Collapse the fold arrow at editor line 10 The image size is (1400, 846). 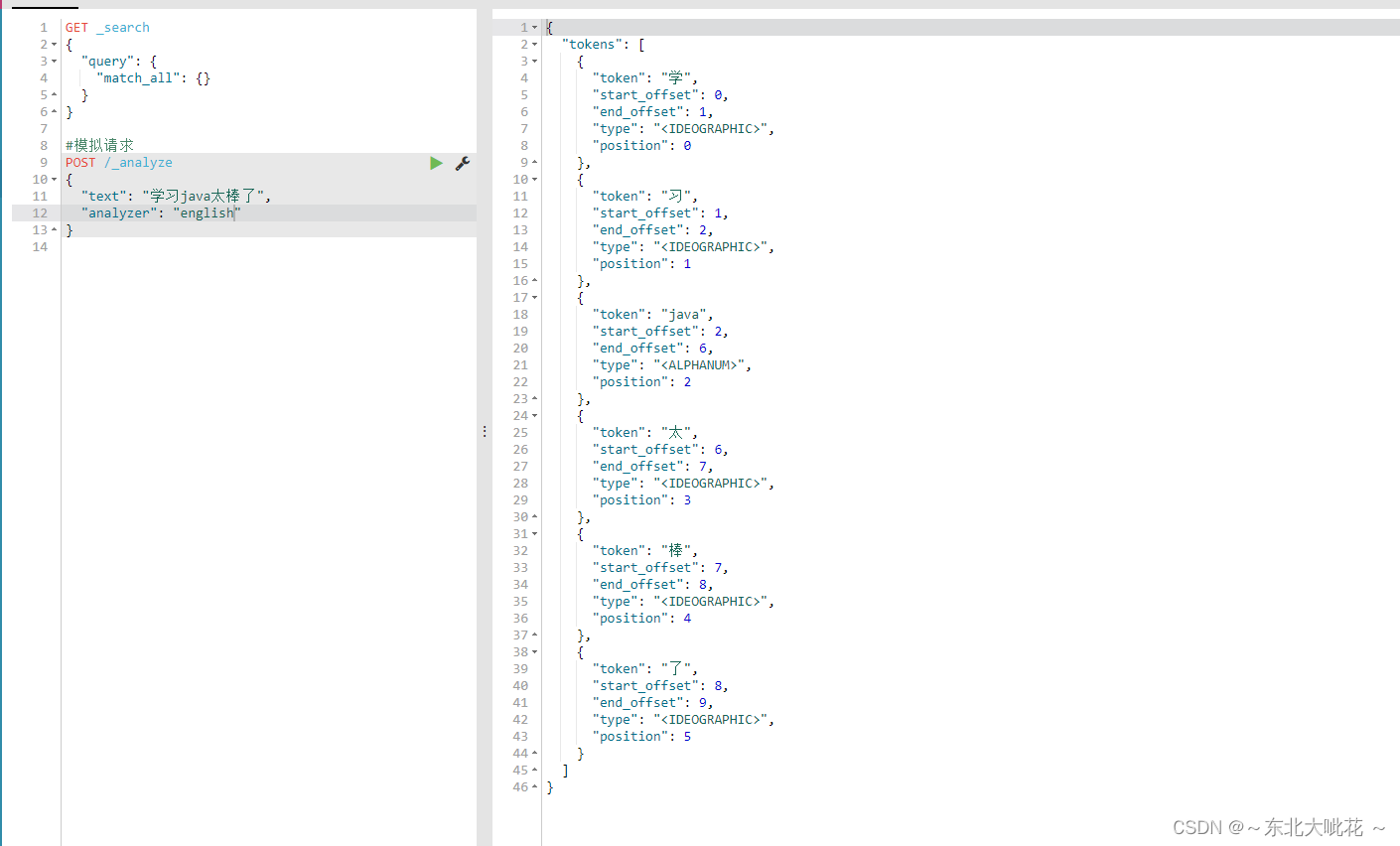(x=54, y=180)
